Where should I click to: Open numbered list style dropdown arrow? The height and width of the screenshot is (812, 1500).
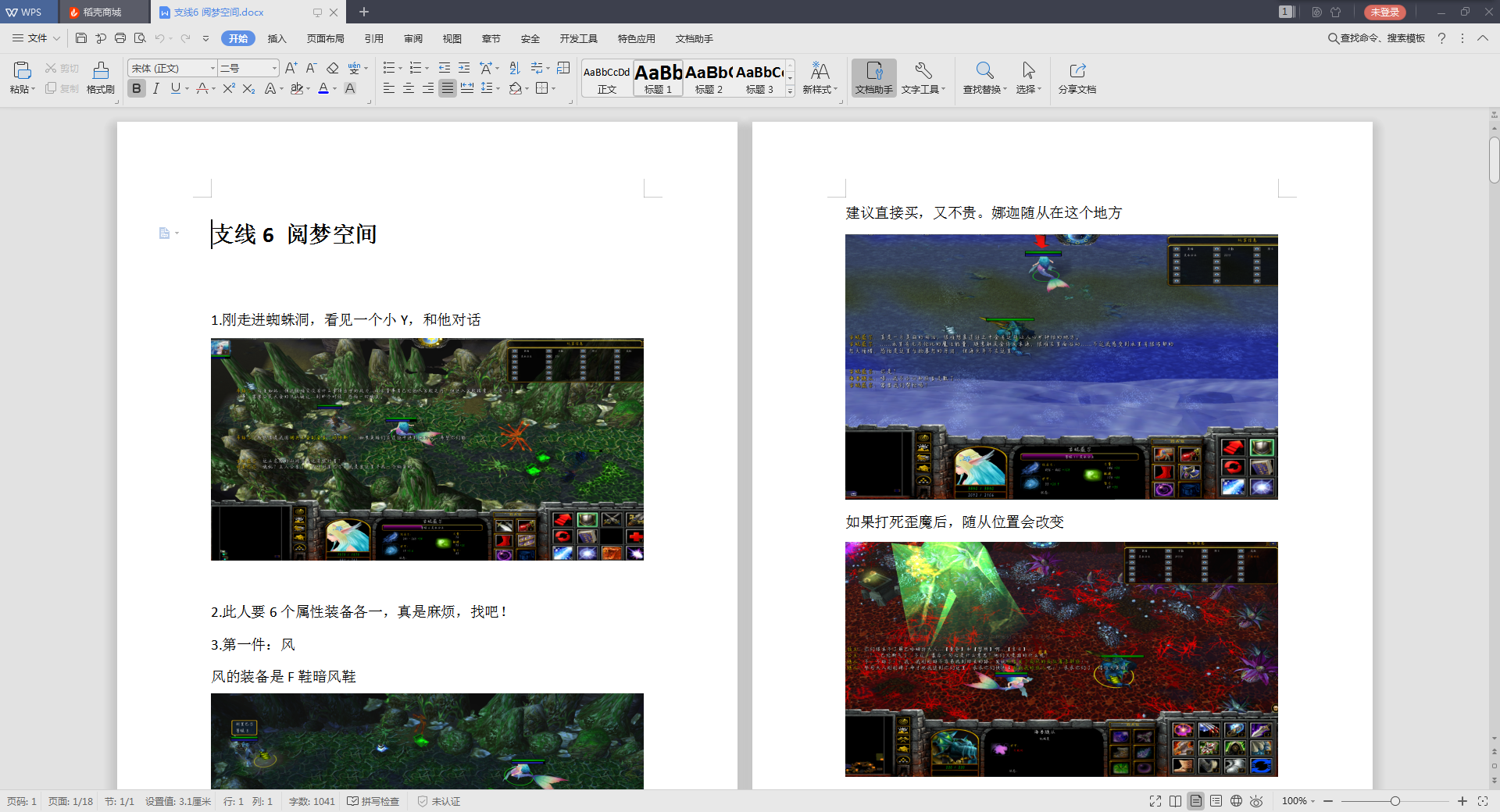[x=427, y=69]
